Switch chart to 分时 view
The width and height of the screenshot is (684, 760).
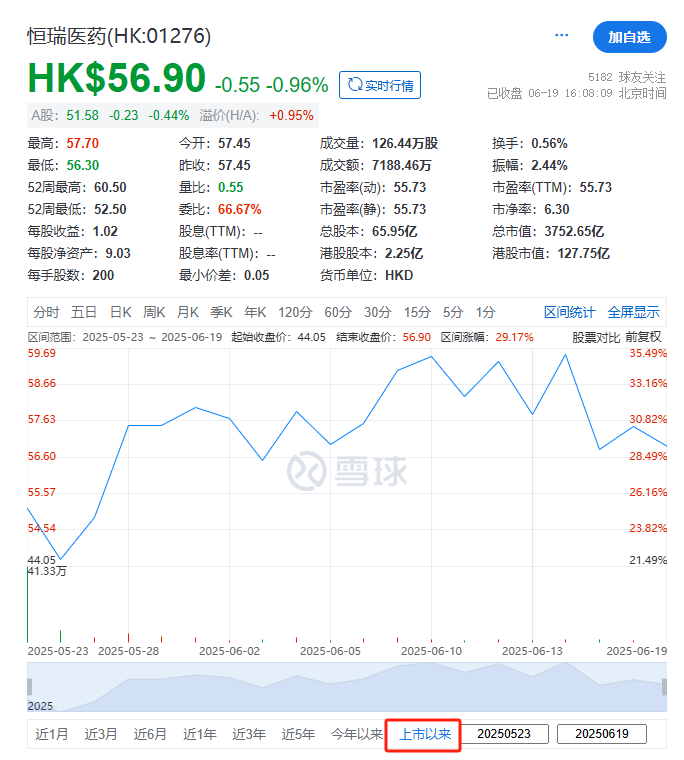tap(46, 312)
